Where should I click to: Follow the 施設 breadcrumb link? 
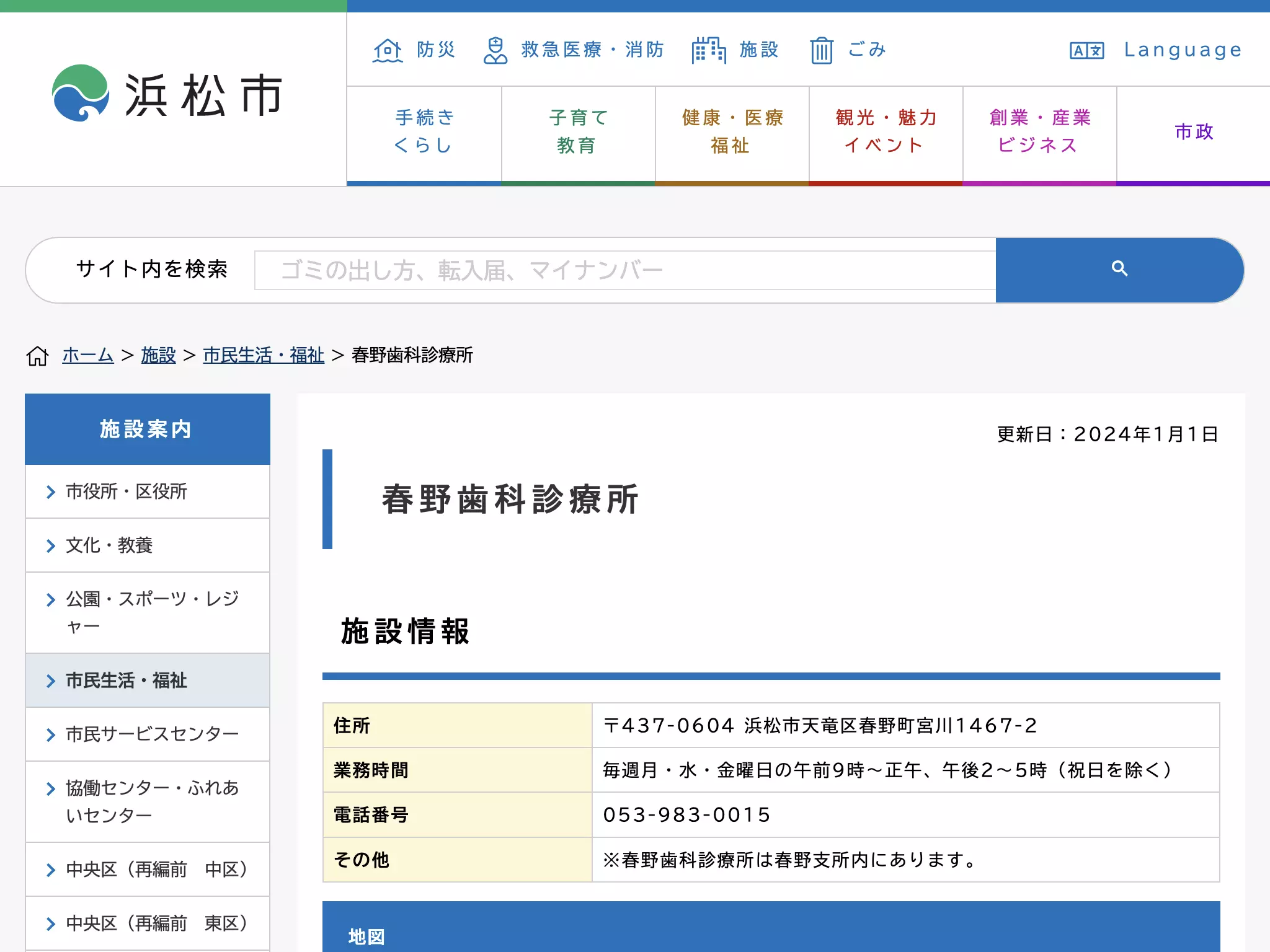click(158, 355)
